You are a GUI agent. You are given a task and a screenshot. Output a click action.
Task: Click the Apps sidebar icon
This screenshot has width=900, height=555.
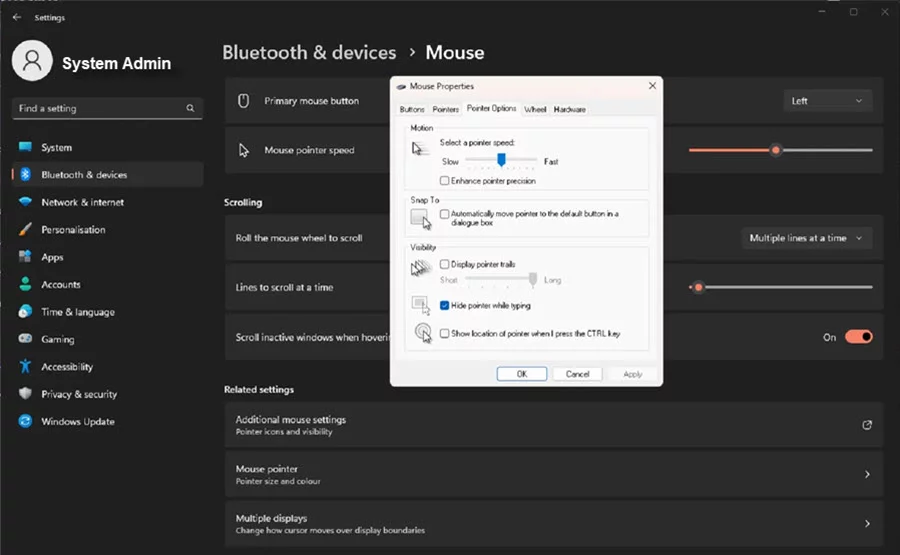click(25, 257)
